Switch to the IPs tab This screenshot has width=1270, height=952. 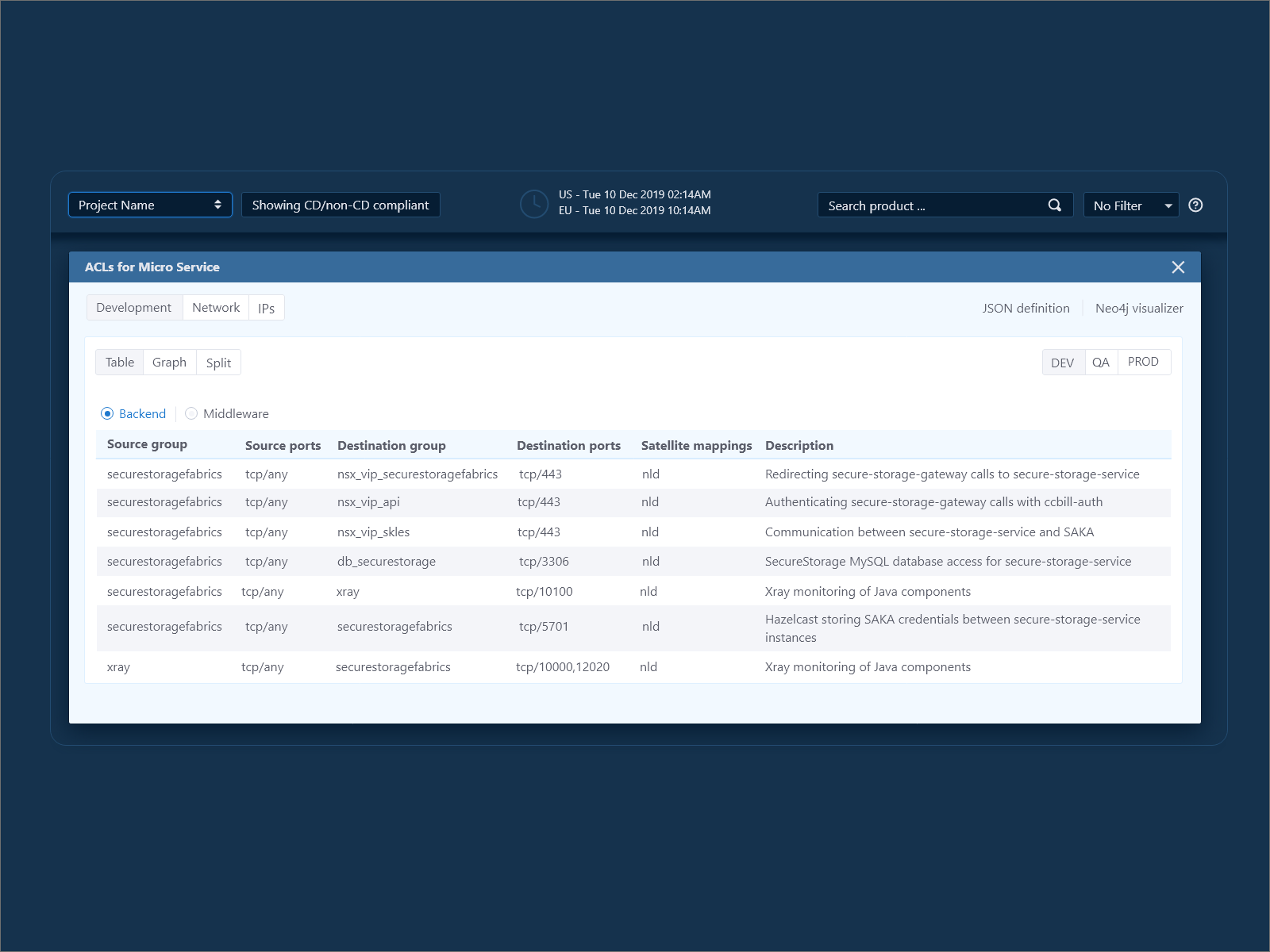[266, 308]
